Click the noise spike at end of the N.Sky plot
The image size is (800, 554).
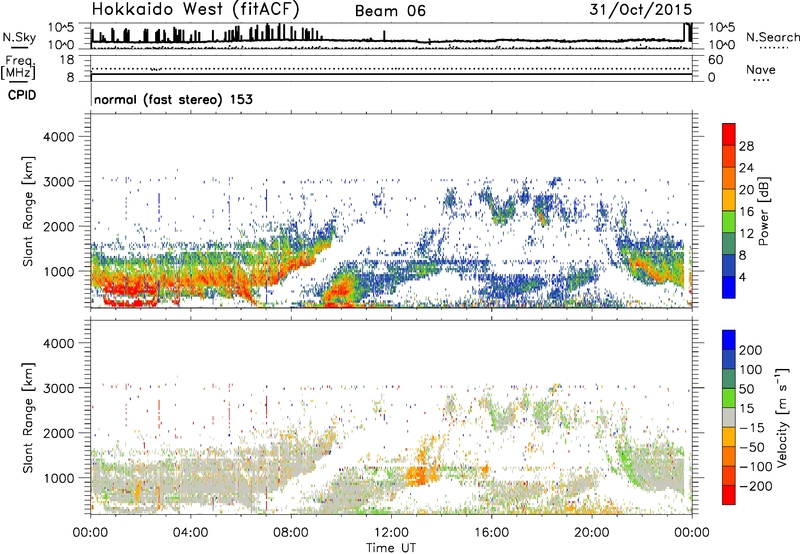[x=688, y=32]
